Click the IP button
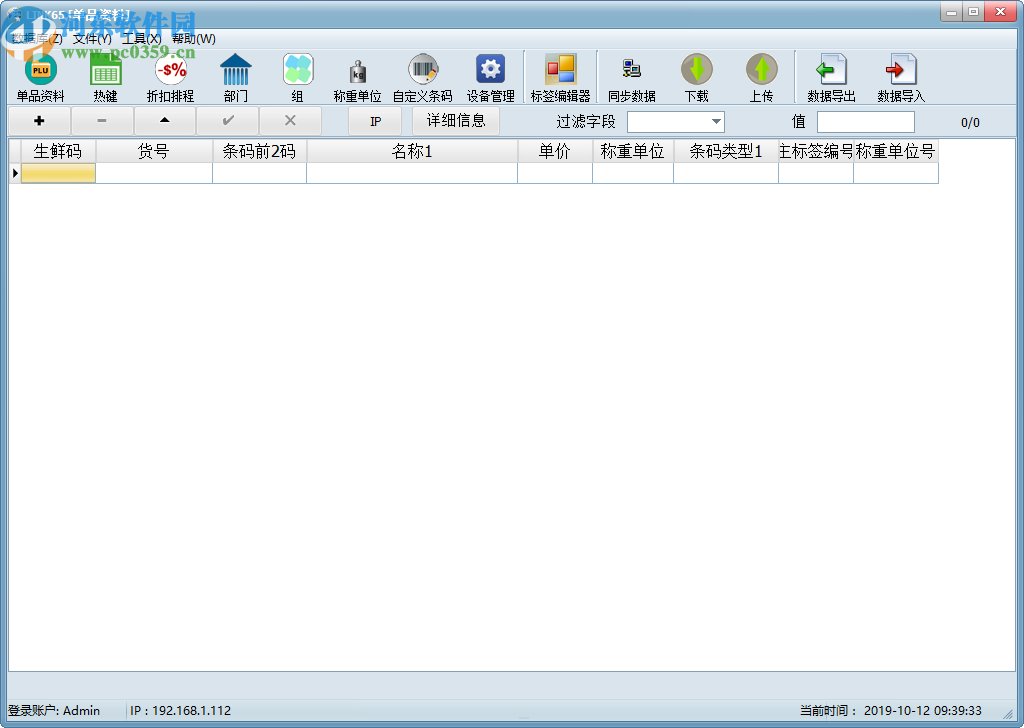 (x=374, y=121)
